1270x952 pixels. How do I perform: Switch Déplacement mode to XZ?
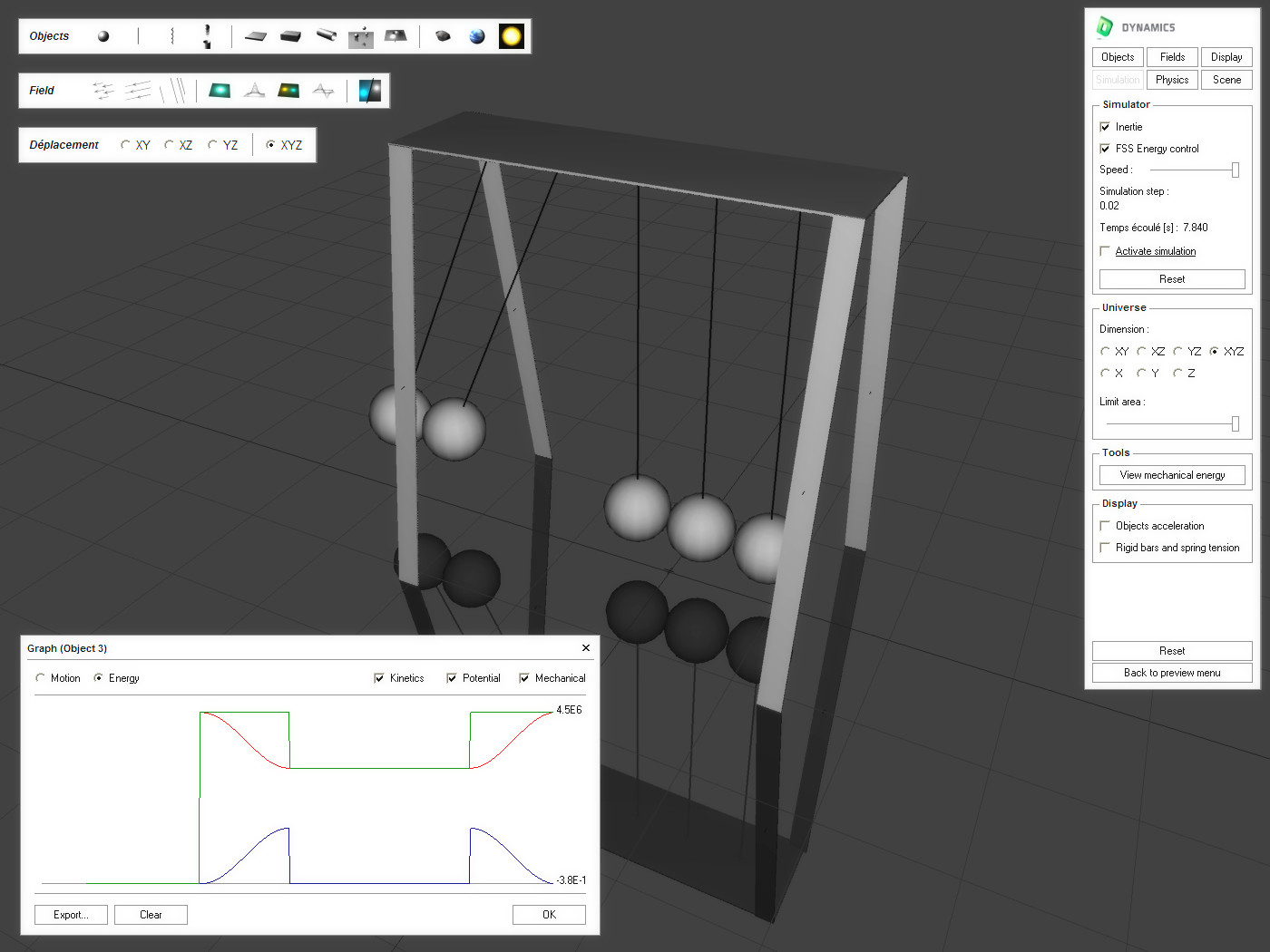pyautogui.click(x=168, y=144)
